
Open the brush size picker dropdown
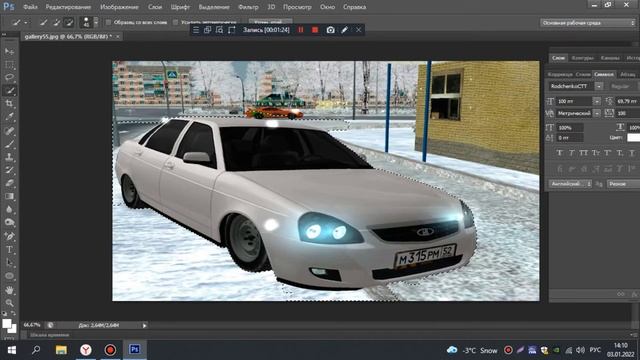tap(96, 22)
